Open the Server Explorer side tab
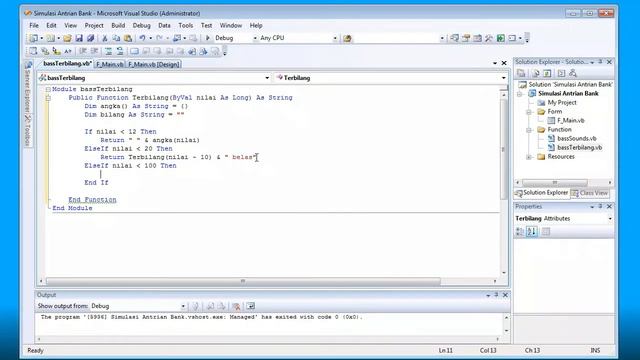The image size is (640, 360). (28, 87)
